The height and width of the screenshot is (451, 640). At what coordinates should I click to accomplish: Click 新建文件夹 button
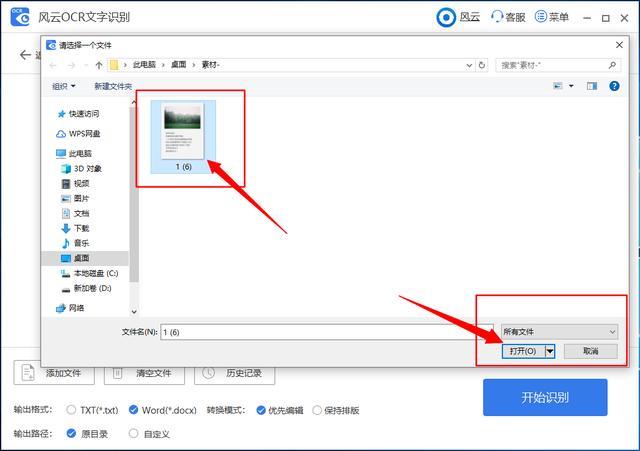click(x=113, y=86)
